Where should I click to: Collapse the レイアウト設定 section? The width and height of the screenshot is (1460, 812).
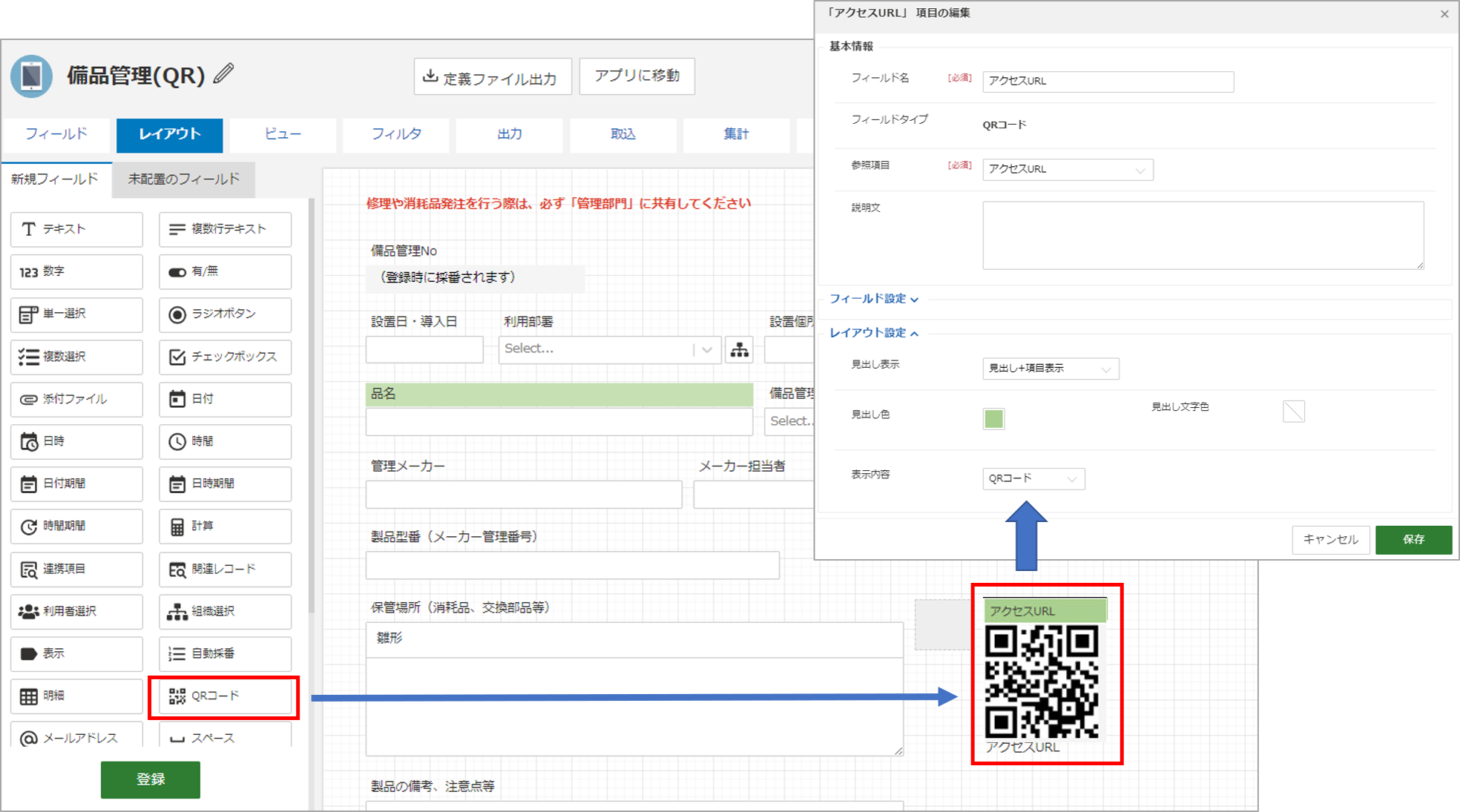[x=874, y=333]
